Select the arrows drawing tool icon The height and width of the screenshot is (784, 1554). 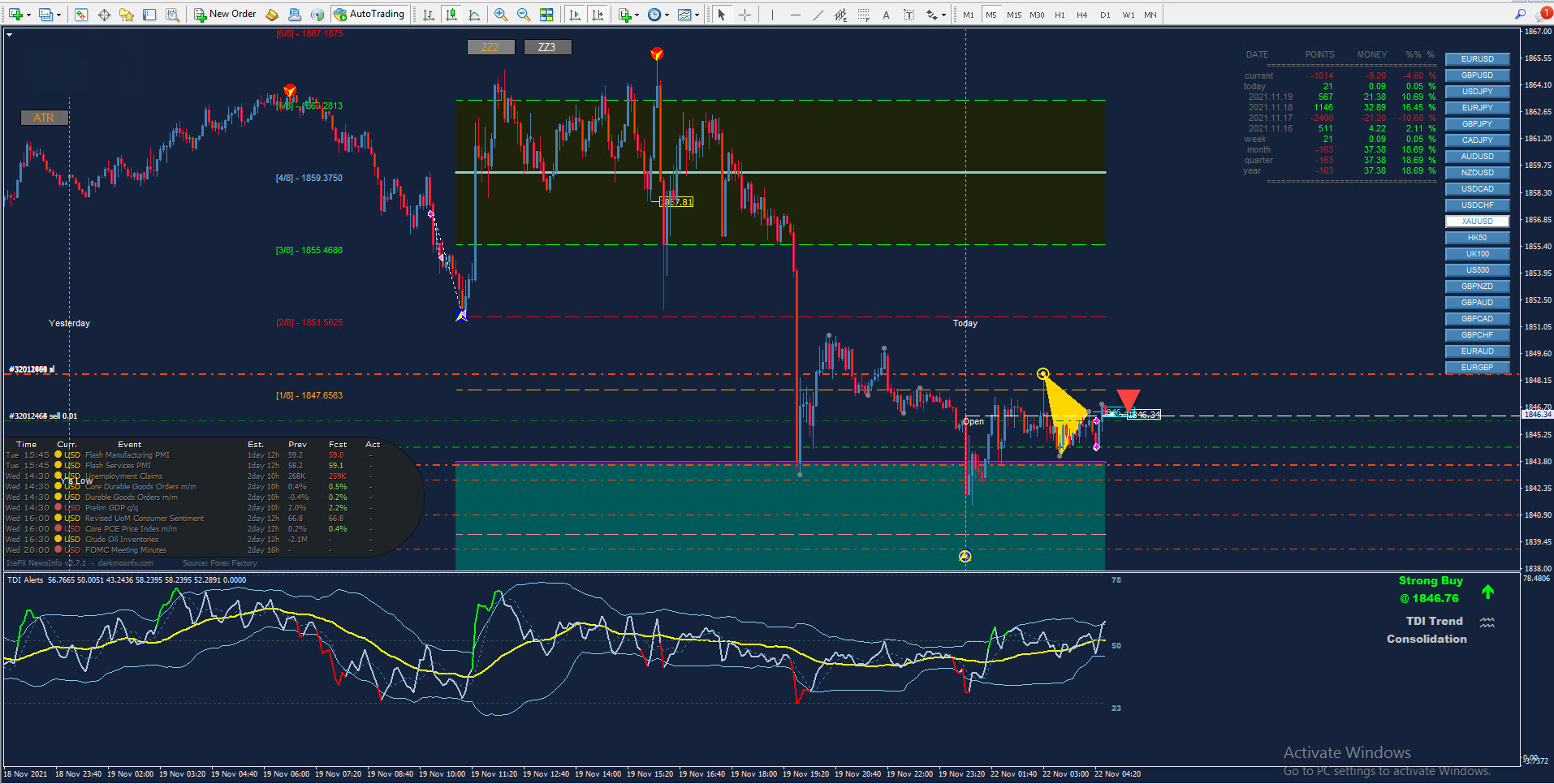pyautogui.click(x=931, y=15)
